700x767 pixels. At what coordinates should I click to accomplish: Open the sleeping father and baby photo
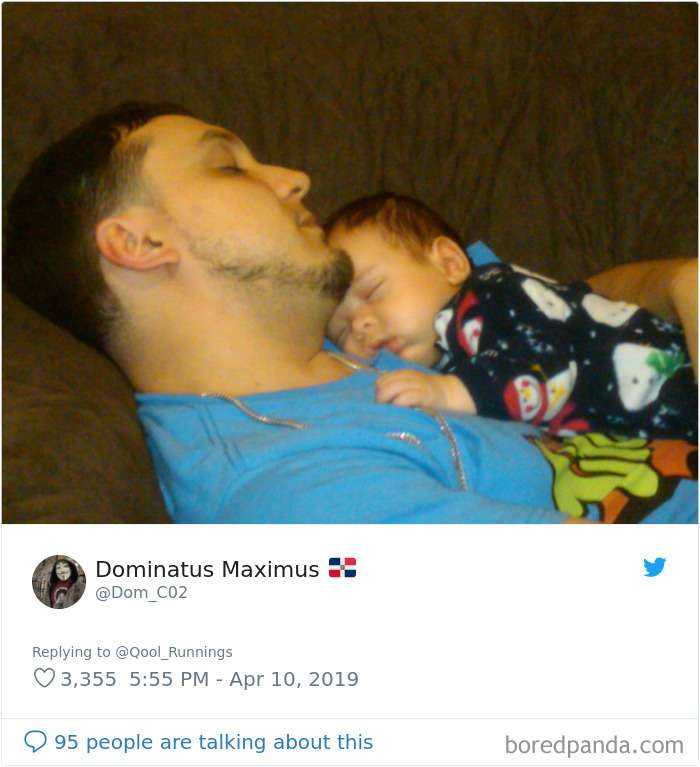tap(350, 263)
